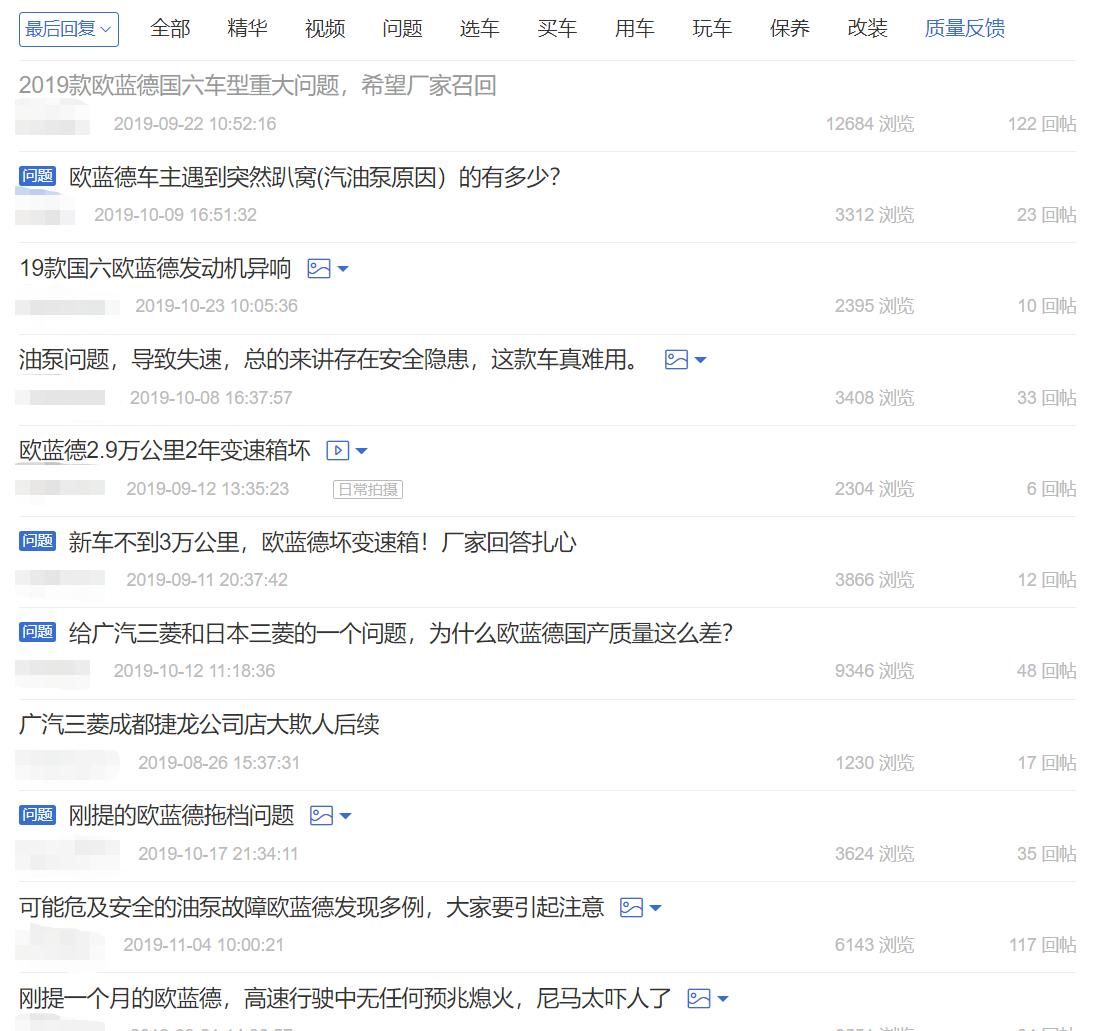Open post 欧蓝德2.9万公里2年变速箱坏
This screenshot has height=1031, width=1093.
[x=165, y=451]
